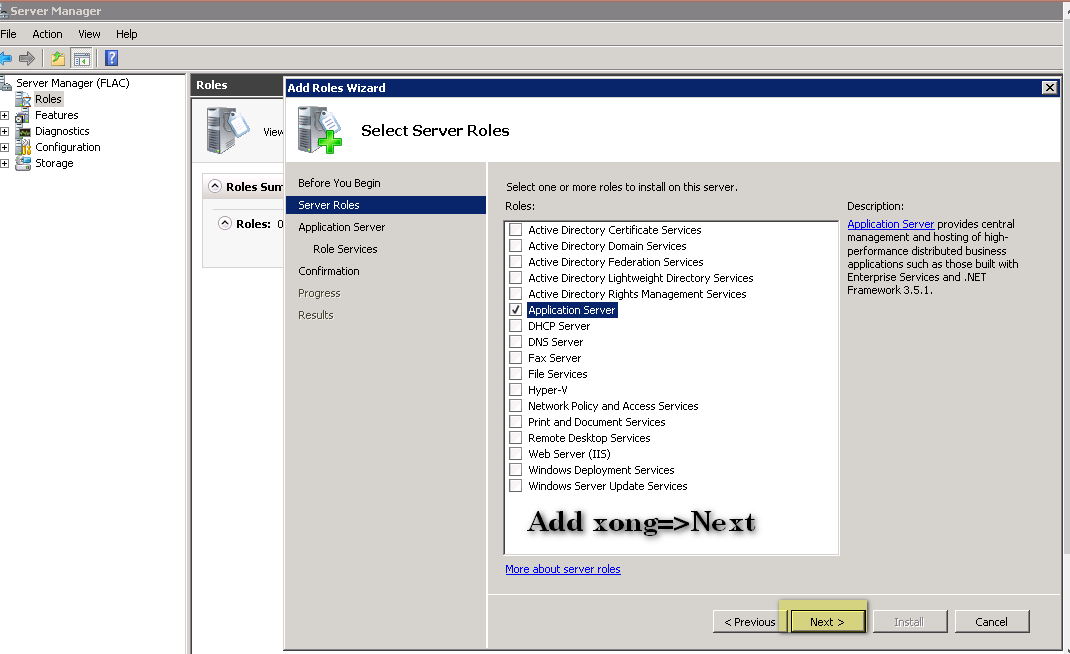
Task: Check the File Services checkbox
Action: point(516,373)
